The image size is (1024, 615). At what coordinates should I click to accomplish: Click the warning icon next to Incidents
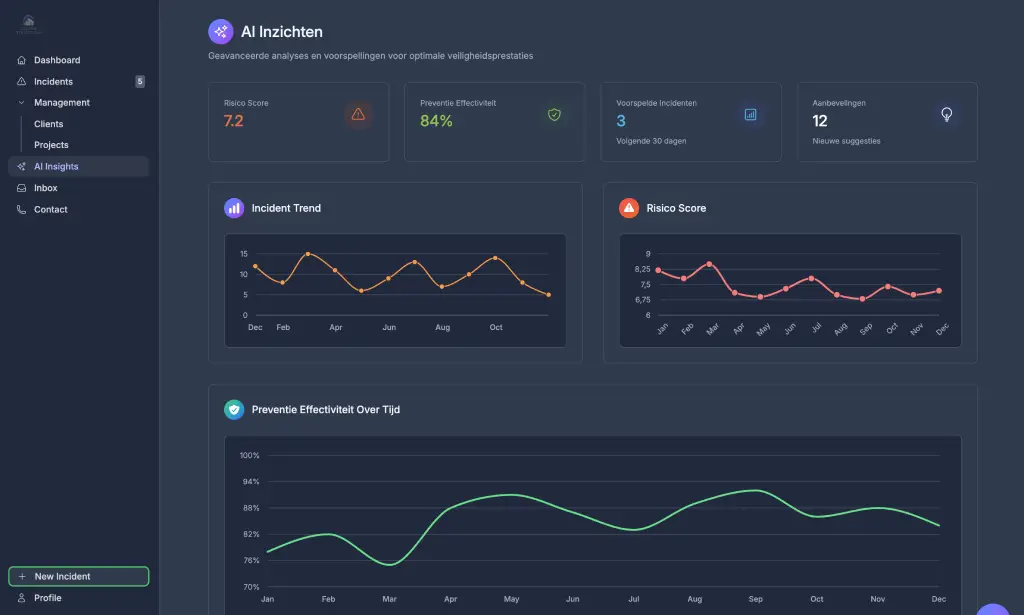pos(22,81)
